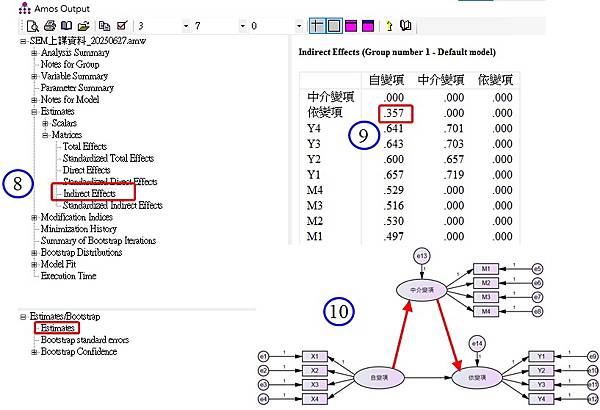Click the X1 indicator box in diagram
Screen dimensions: 600x410
(x=315, y=356)
